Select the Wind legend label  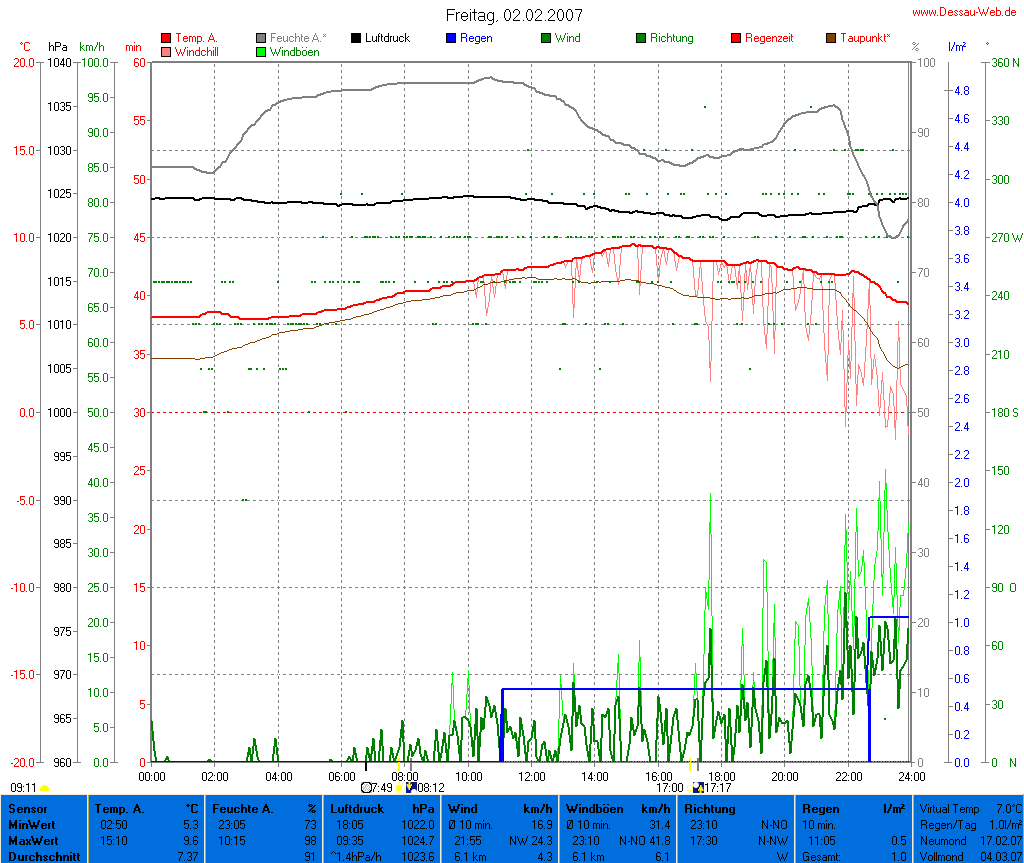pyautogui.click(x=567, y=38)
